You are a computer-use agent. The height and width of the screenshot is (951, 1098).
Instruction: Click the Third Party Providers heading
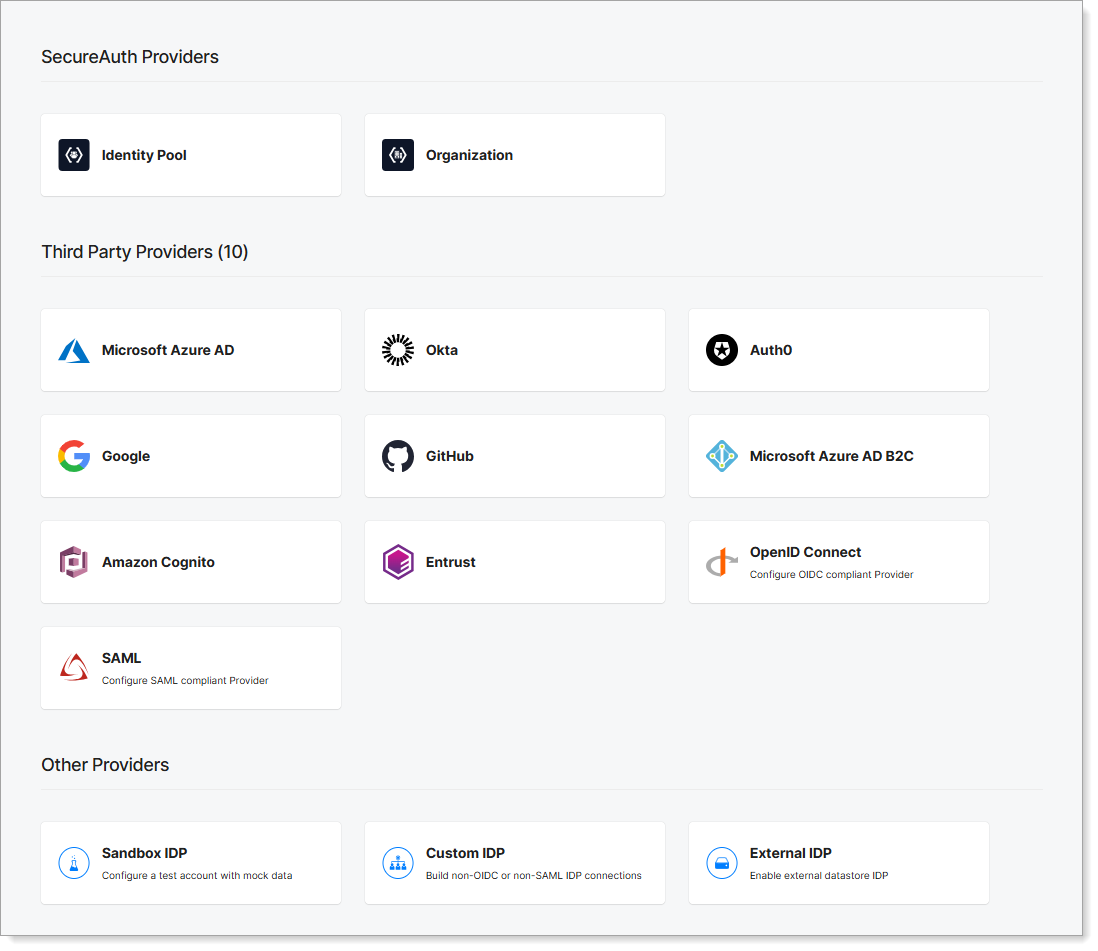click(145, 252)
